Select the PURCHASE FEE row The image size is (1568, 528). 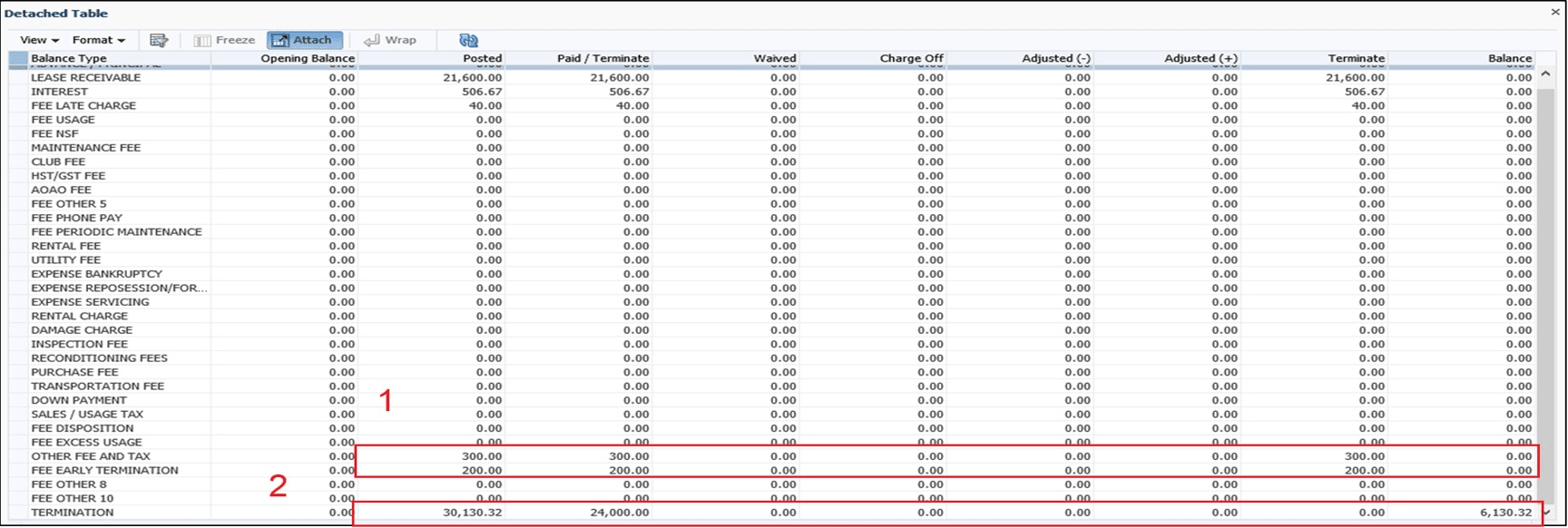coord(771,373)
